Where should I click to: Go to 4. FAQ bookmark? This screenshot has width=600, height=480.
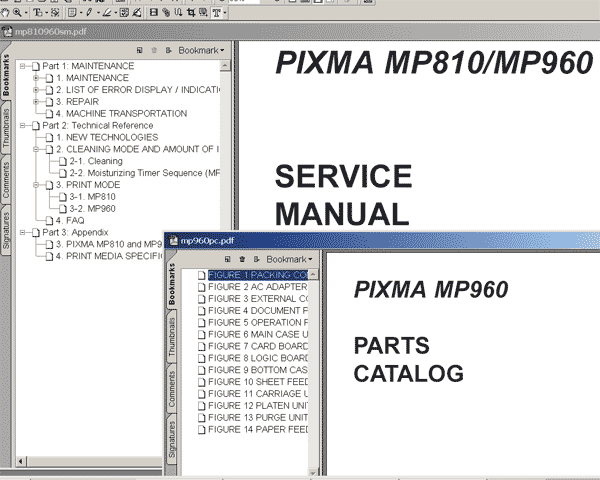[x=70, y=220]
